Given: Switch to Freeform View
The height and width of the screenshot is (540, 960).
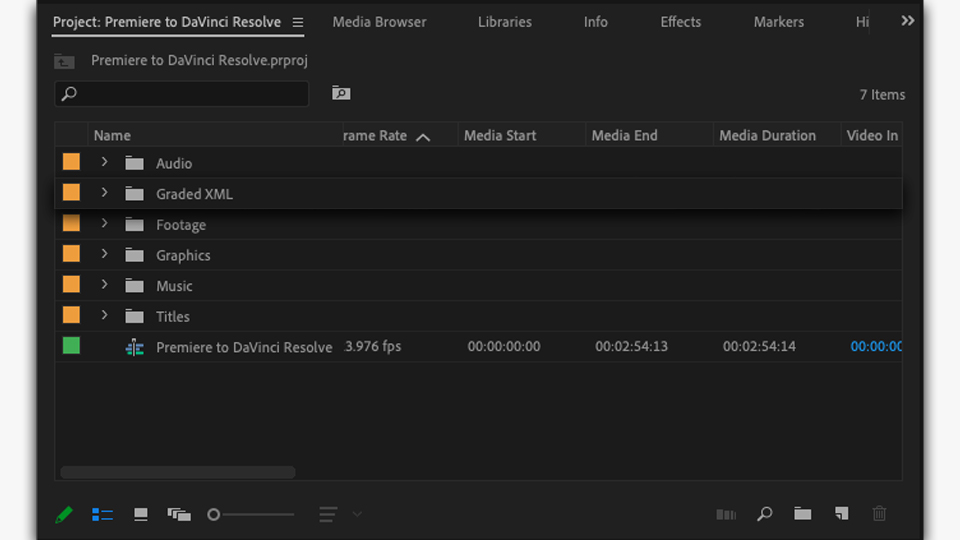Looking at the screenshot, I should tap(179, 514).
